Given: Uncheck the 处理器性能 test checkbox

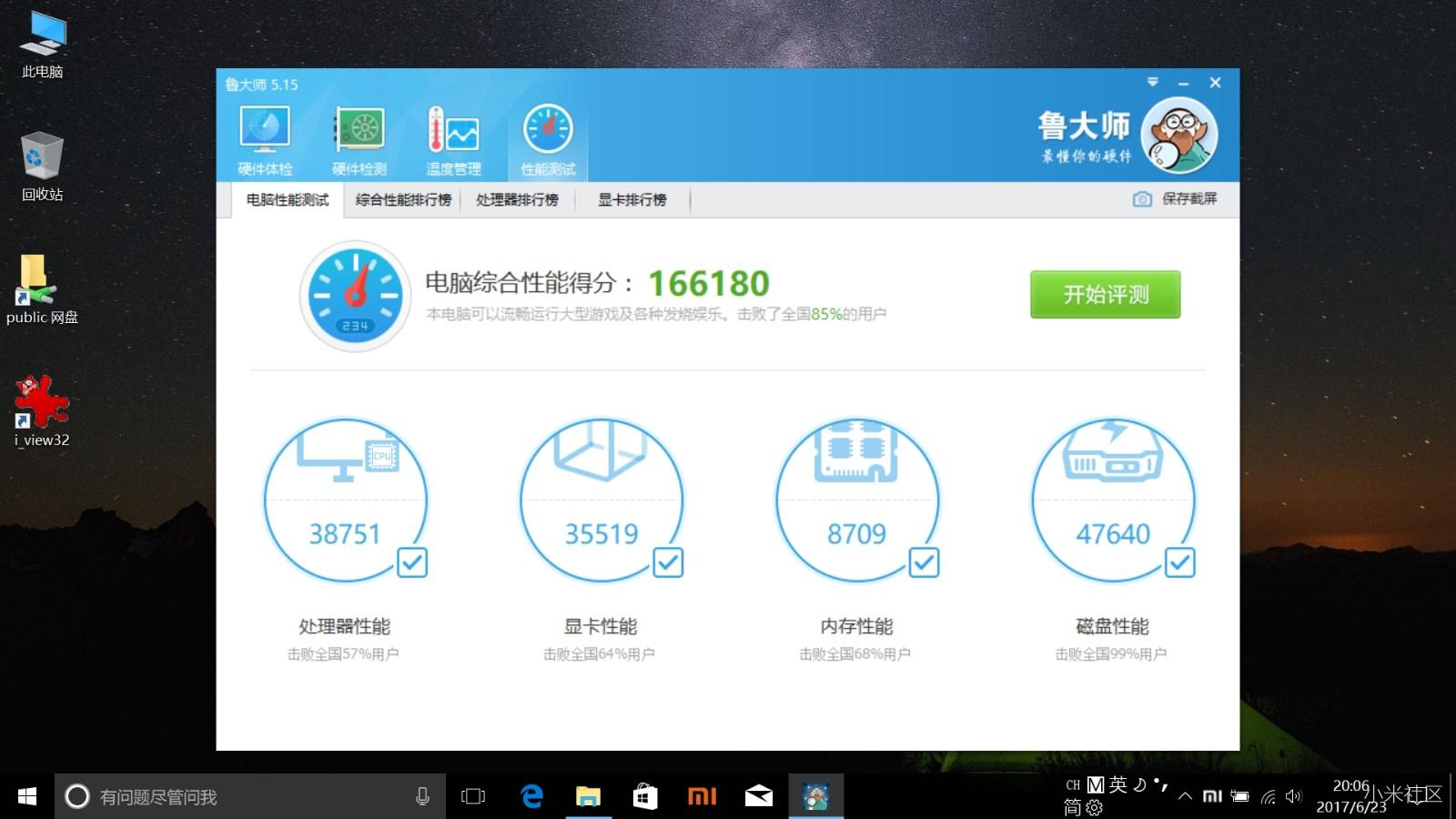Looking at the screenshot, I should (412, 562).
